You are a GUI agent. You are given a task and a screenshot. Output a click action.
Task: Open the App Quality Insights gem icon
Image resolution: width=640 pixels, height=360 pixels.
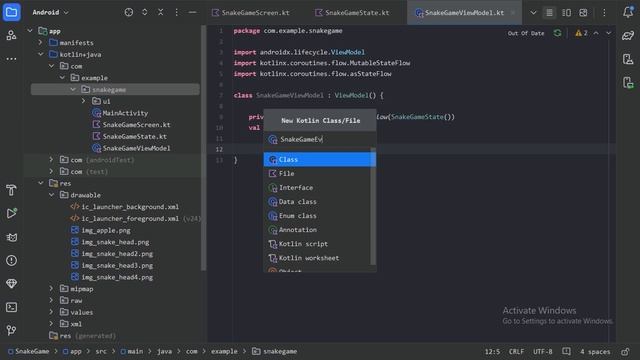[x=11, y=283]
